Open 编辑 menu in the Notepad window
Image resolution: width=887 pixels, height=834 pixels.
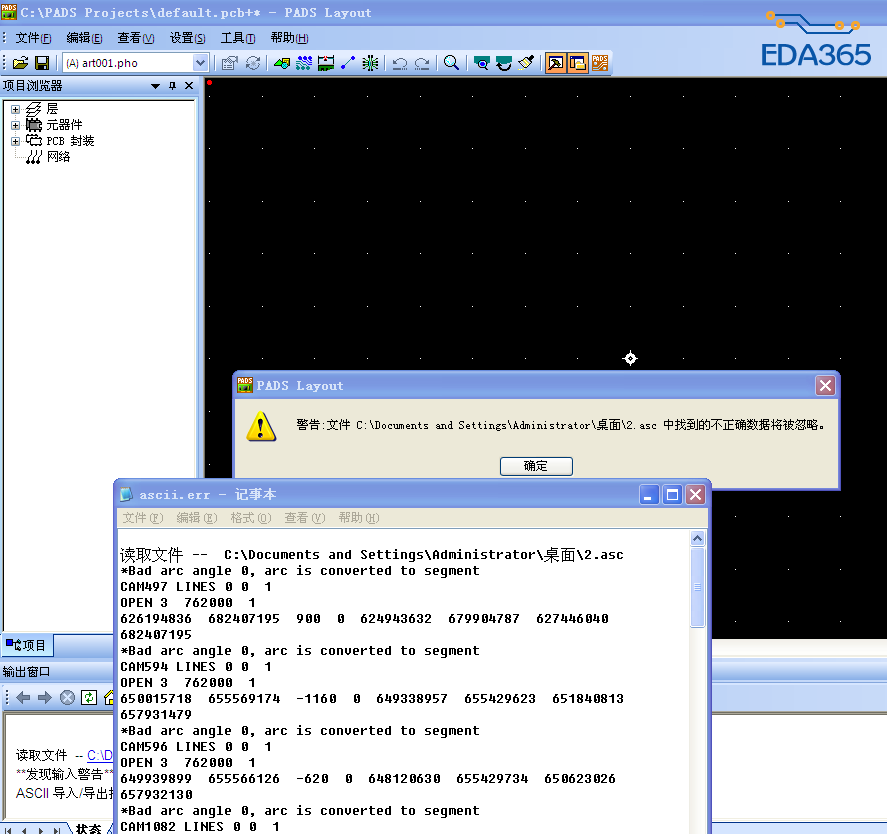(x=196, y=518)
